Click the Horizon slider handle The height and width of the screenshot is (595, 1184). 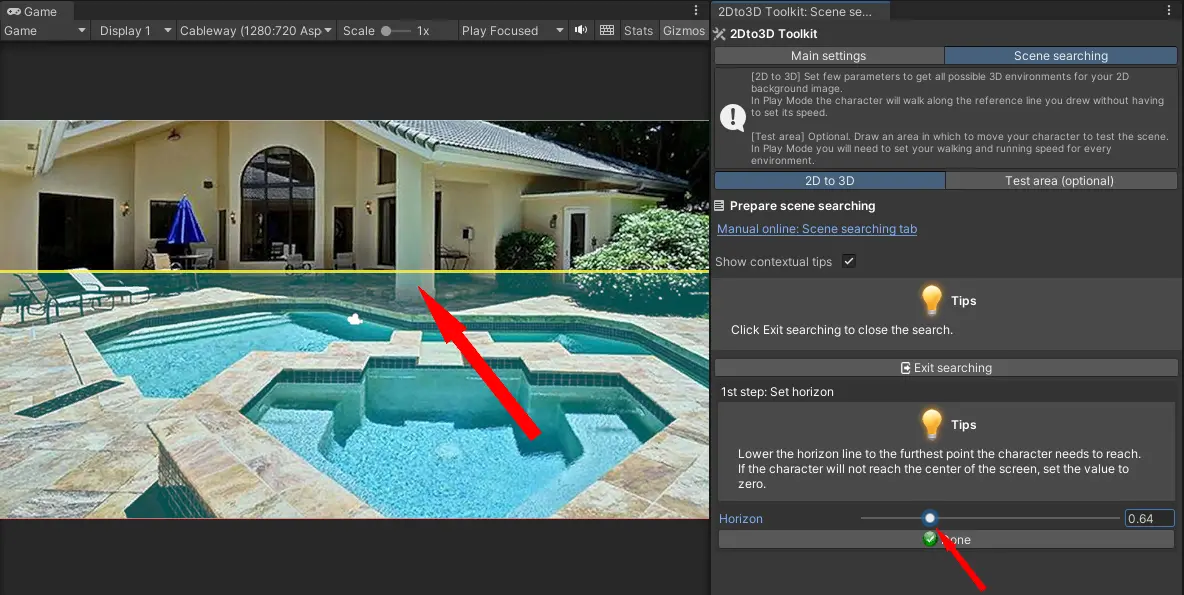pyautogui.click(x=930, y=518)
